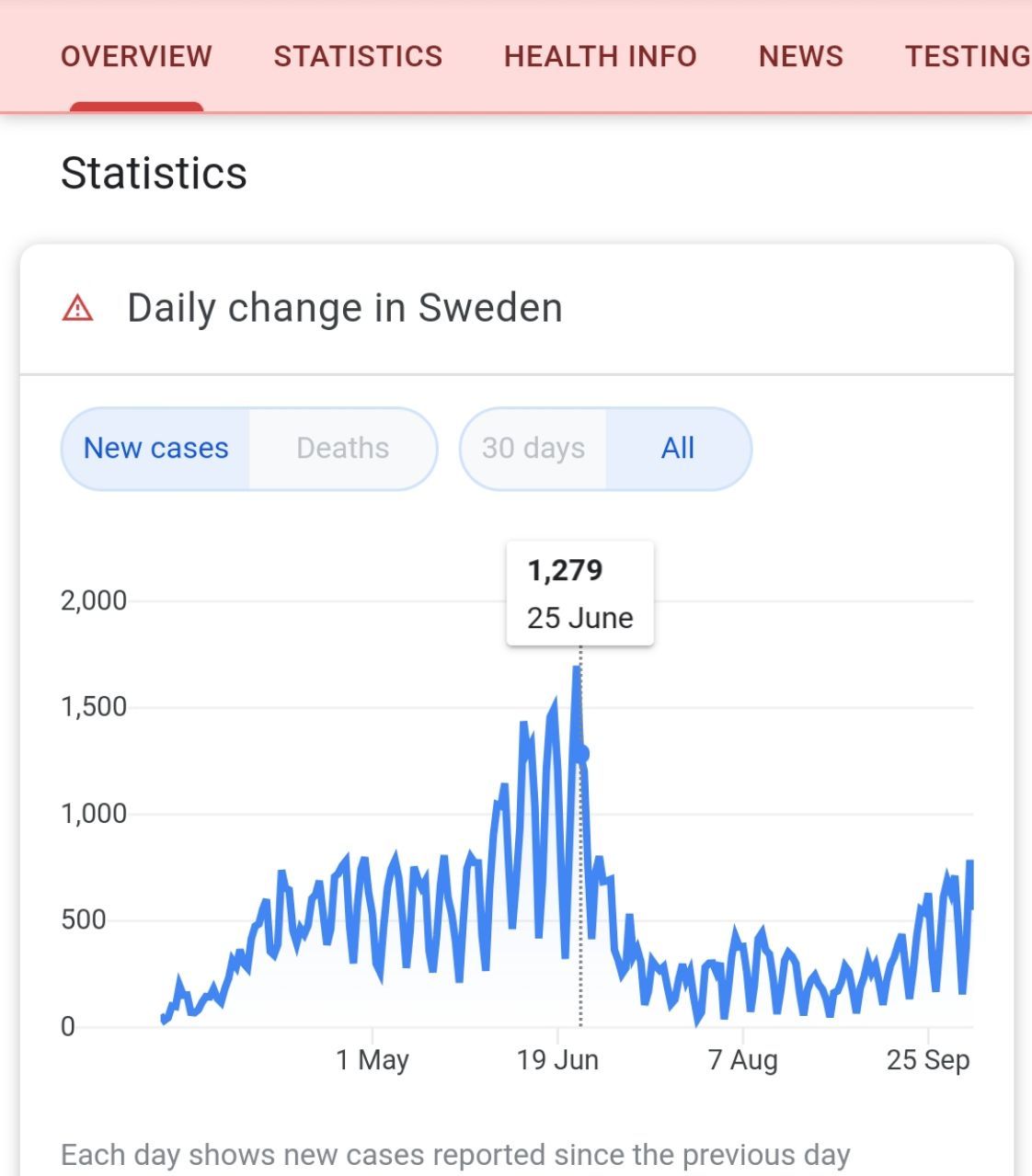Open the STATISTICS tab
The width and height of the screenshot is (1032, 1176).
[358, 56]
